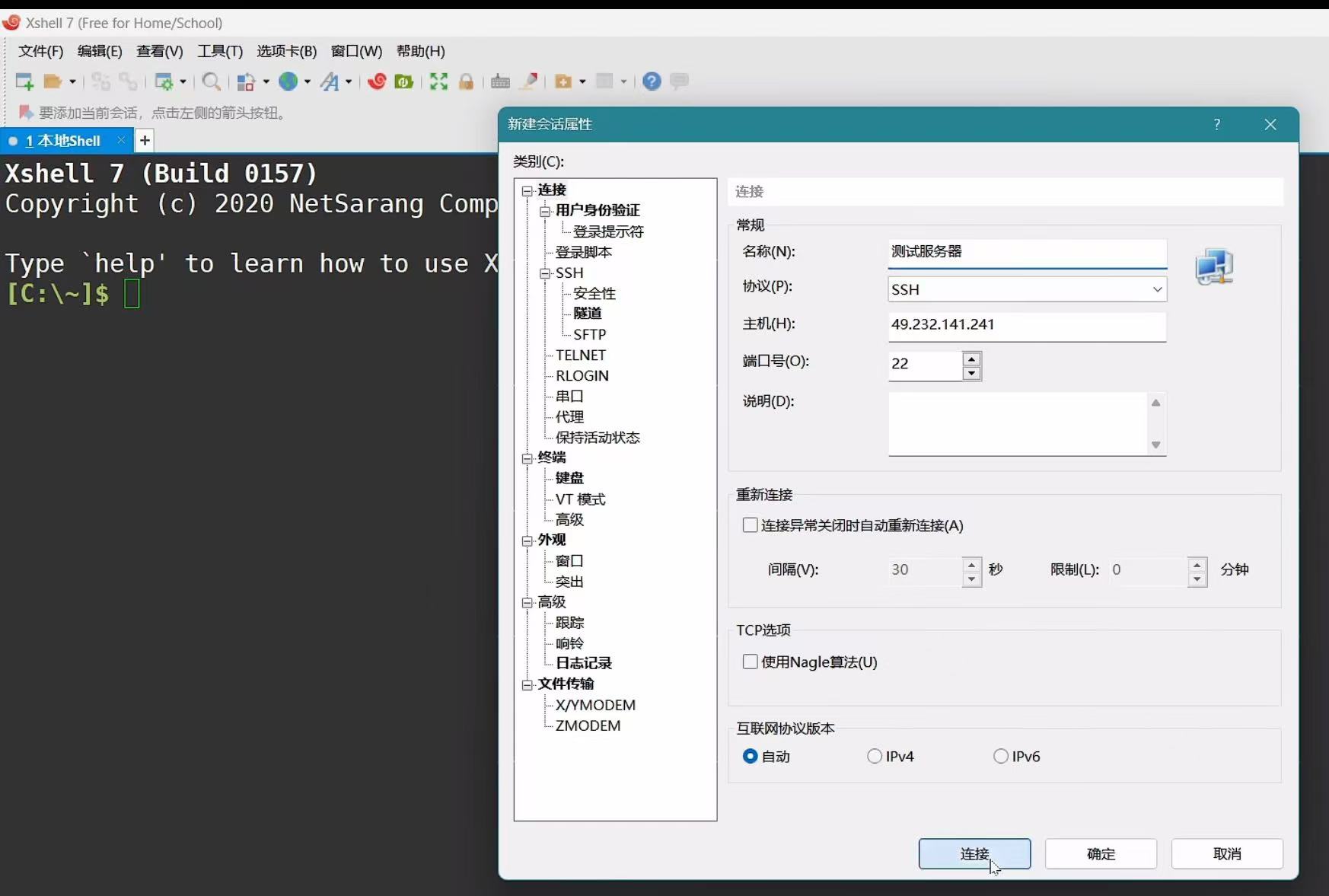The height and width of the screenshot is (896, 1329).
Task: Open the 工具(T) menu
Action: pos(220,51)
